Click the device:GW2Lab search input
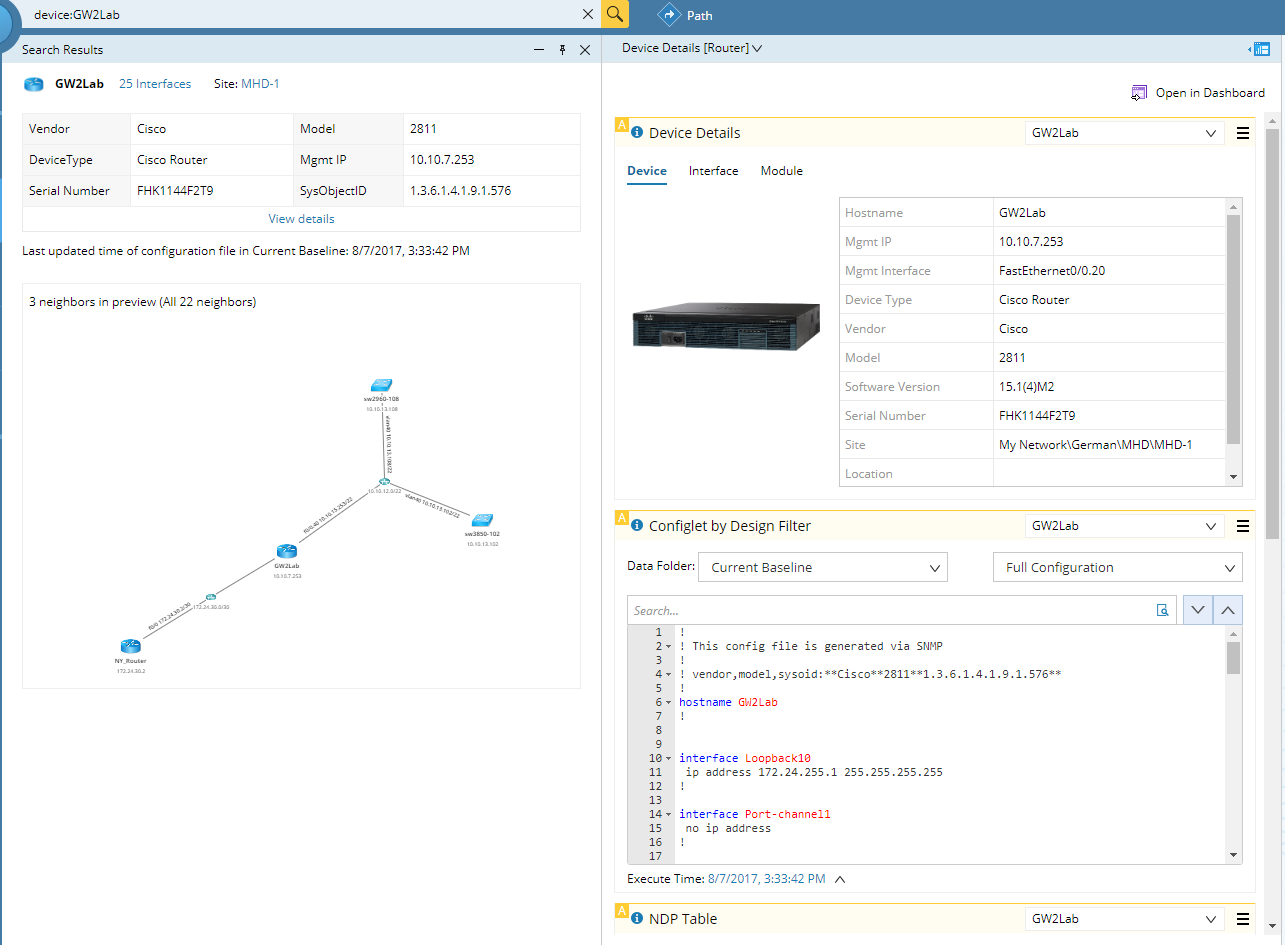This screenshot has width=1285, height=945. [x=300, y=15]
